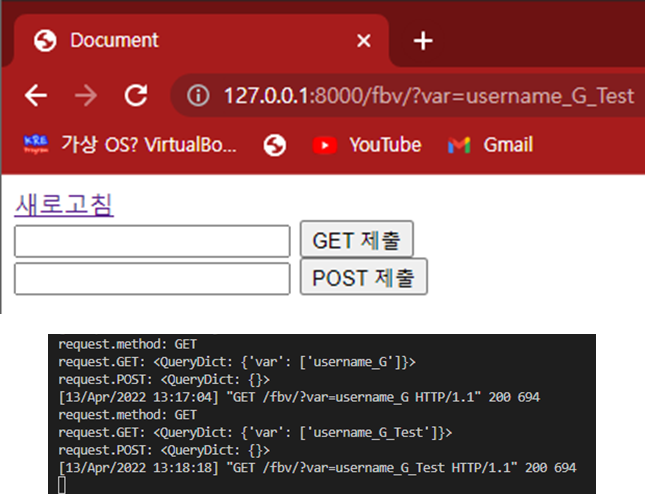The image size is (645, 494).
Task: Click log line with timestamp 13:18:18
Action: click(x=317, y=468)
